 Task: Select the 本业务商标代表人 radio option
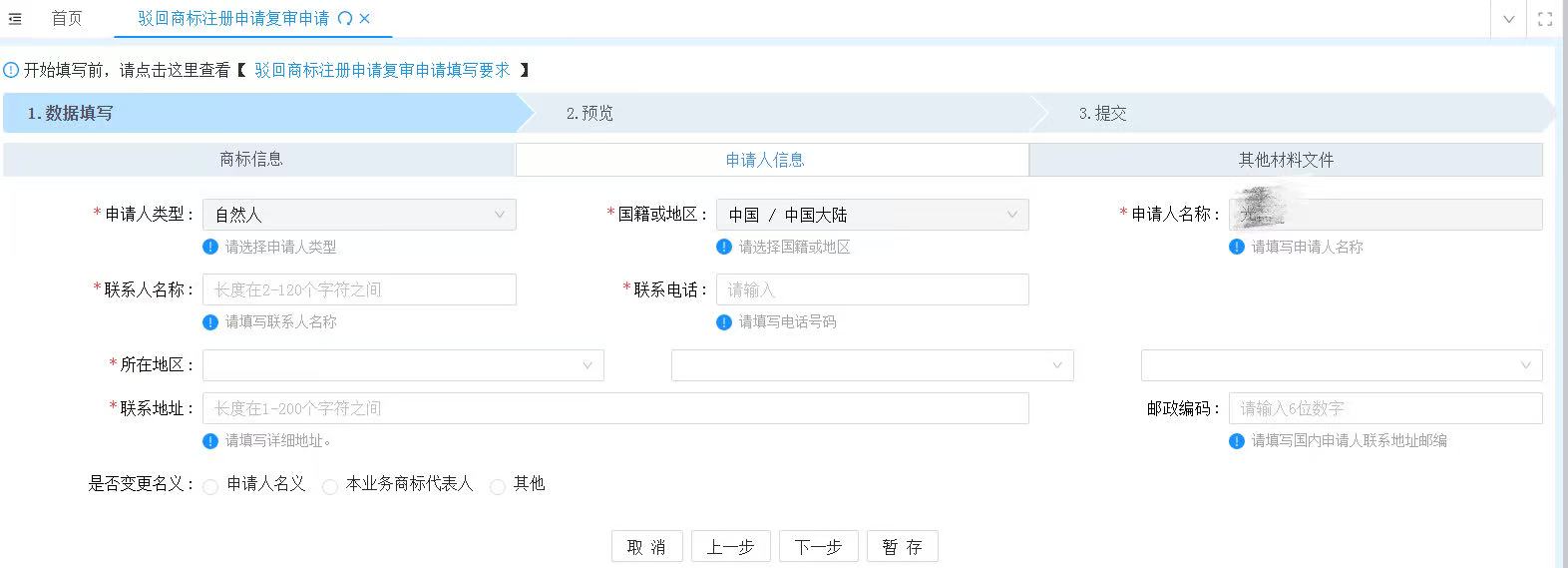click(x=330, y=487)
